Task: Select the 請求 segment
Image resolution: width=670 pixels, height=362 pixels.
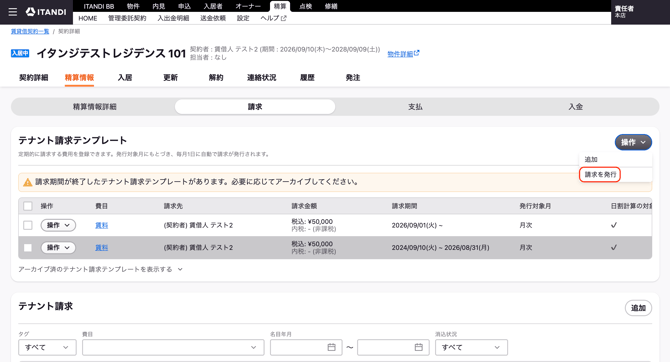Action: (x=255, y=107)
